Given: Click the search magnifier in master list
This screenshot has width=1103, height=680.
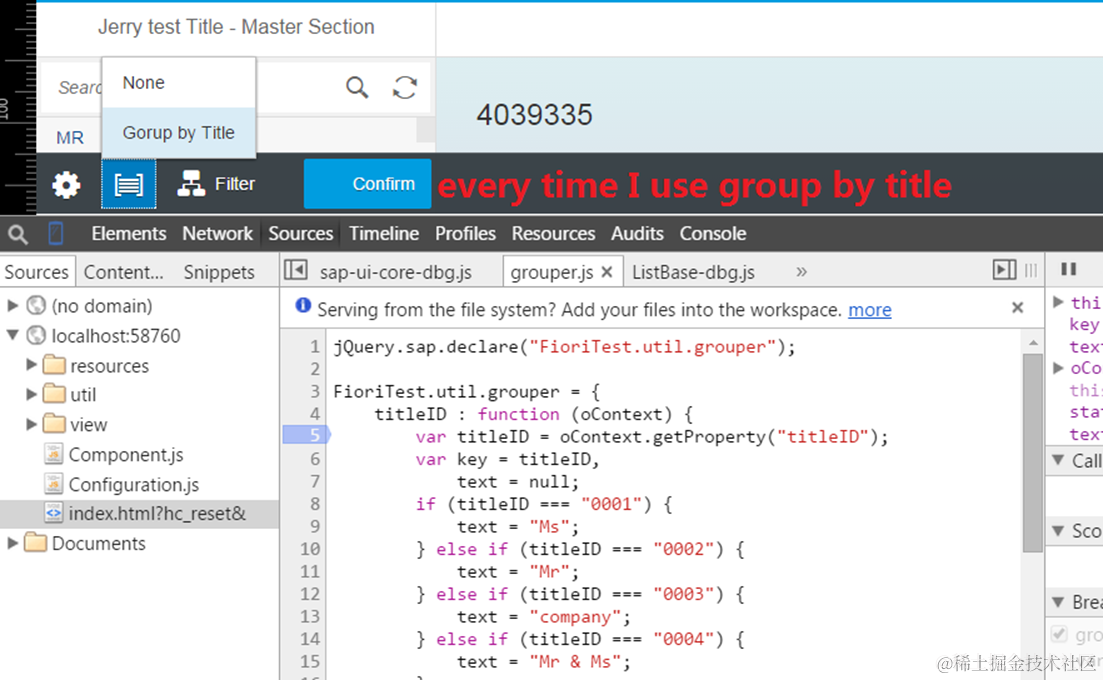Looking at the screenshot, I should click(x=357, y=87).
